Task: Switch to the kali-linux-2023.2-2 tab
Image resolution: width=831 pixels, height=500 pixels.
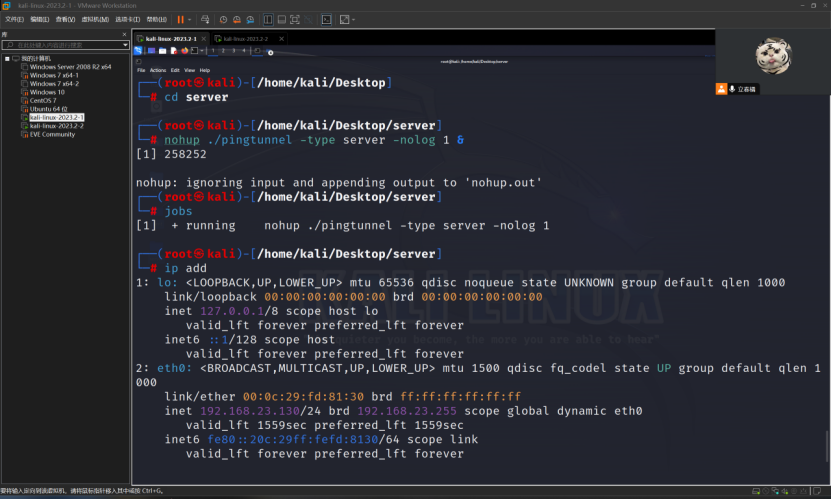Action: [x=245, y=39]
